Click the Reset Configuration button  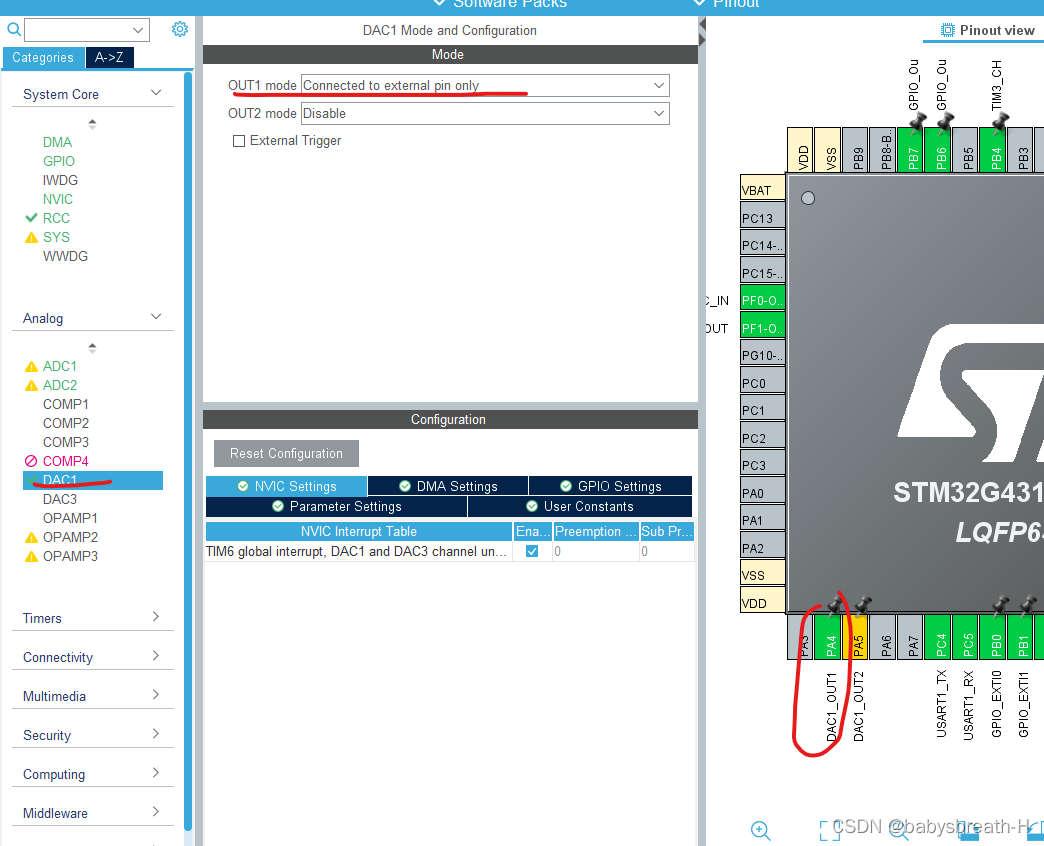[286, 453]
